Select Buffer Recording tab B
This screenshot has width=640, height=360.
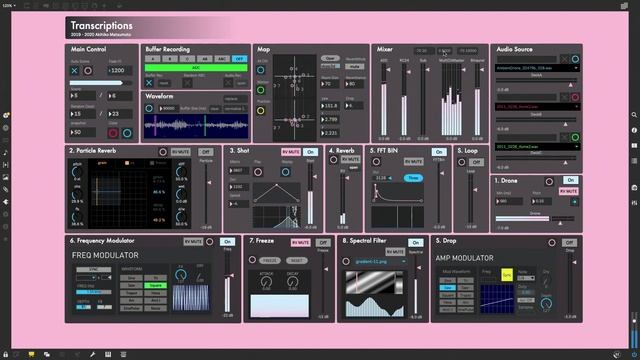(x=170, y=59)
